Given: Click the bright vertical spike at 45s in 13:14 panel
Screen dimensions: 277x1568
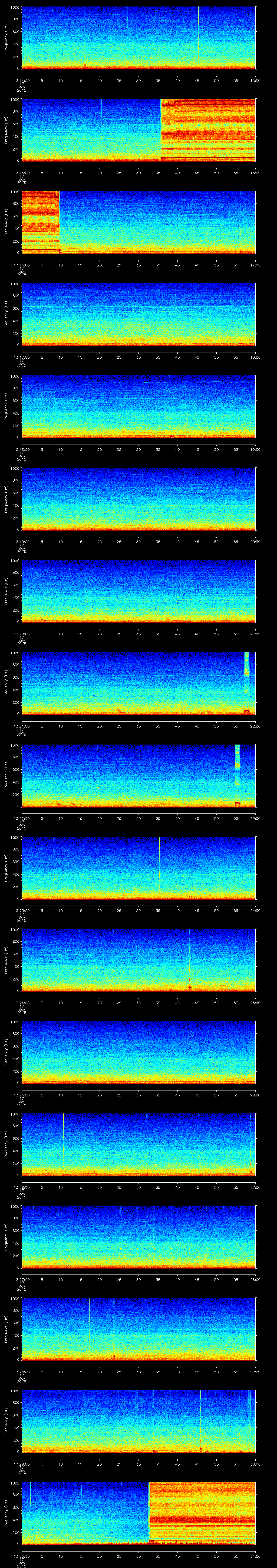Looking at the screenshot, I should [199, 34].
